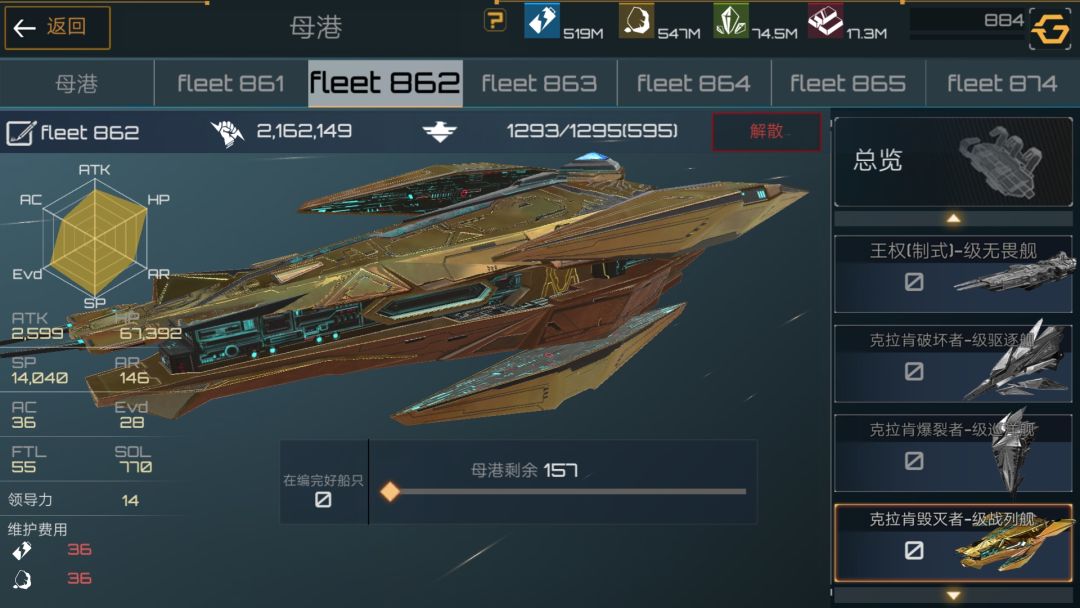Toggle checkbox on 克拉肯破坏者 destroyer card
The height and width of the screenshot is (608, 1080).
click(914, 371)
